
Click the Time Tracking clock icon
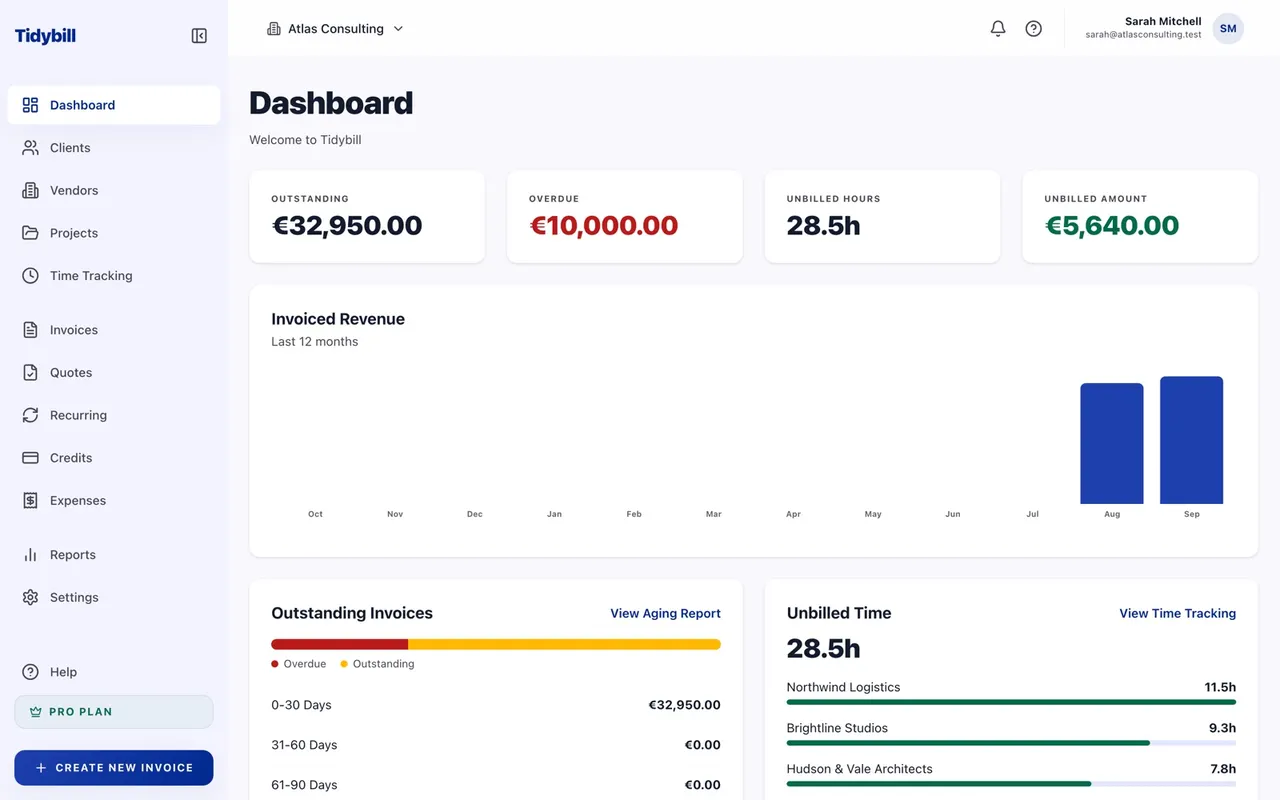tap(31, 276)
